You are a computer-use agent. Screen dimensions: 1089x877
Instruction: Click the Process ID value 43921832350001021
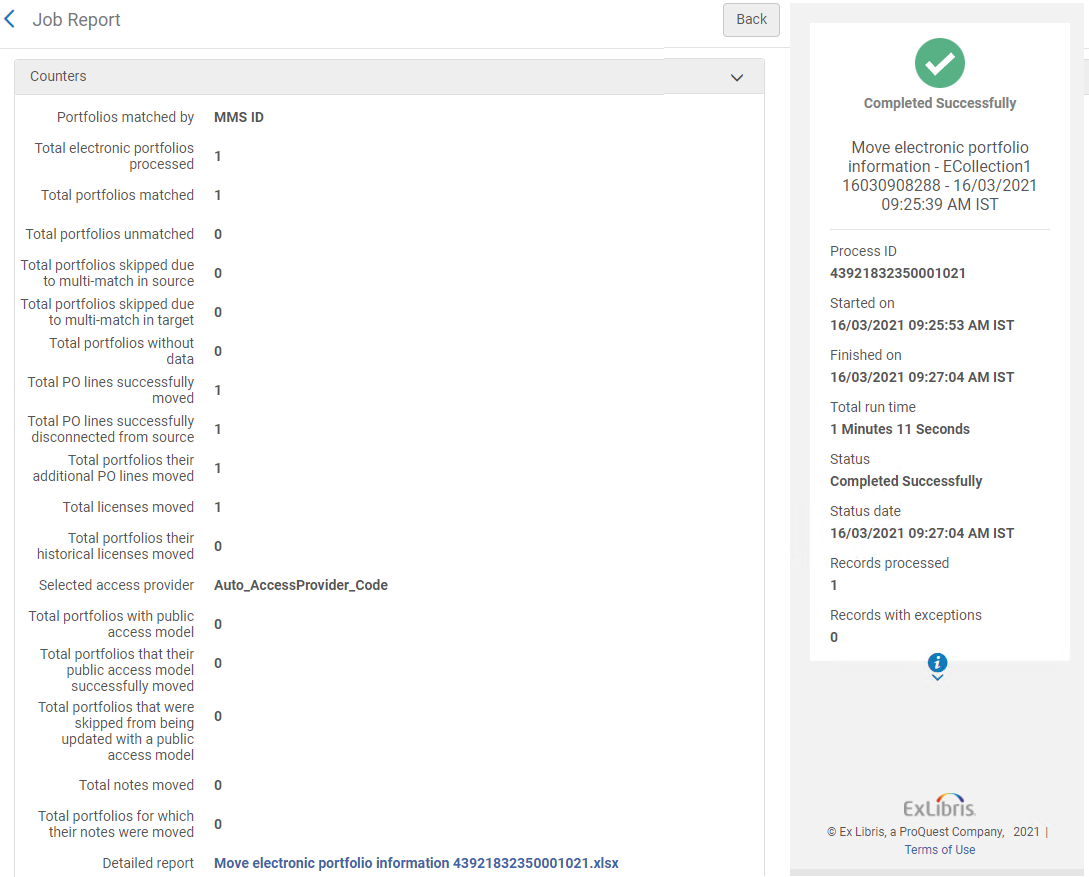tap(897, 273)
